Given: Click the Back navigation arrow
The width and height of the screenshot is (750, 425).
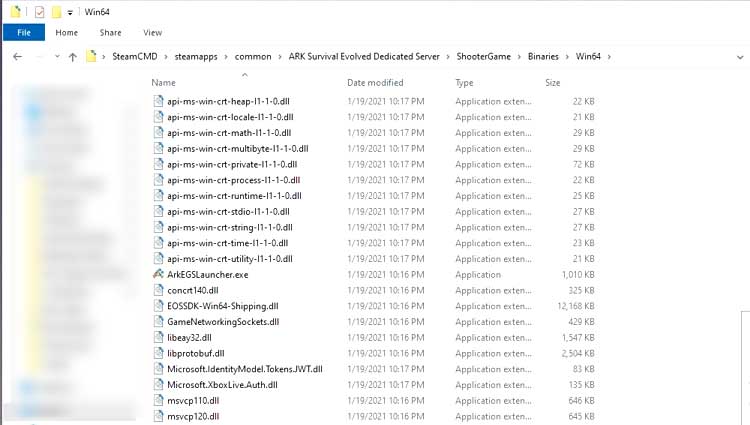Looking at the screenshot, I should coord(18,57).
